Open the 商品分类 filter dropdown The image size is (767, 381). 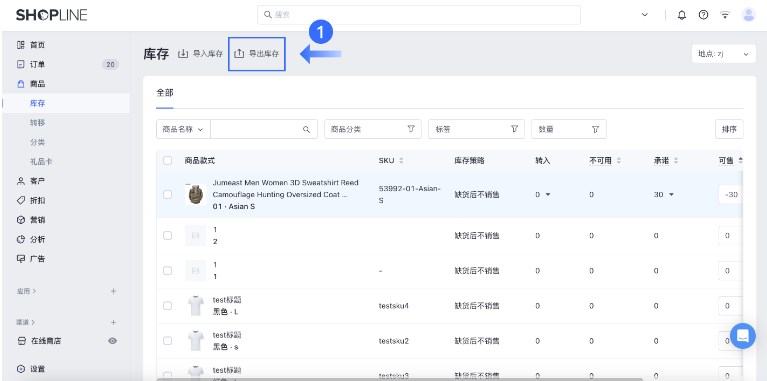click(373, 129)
